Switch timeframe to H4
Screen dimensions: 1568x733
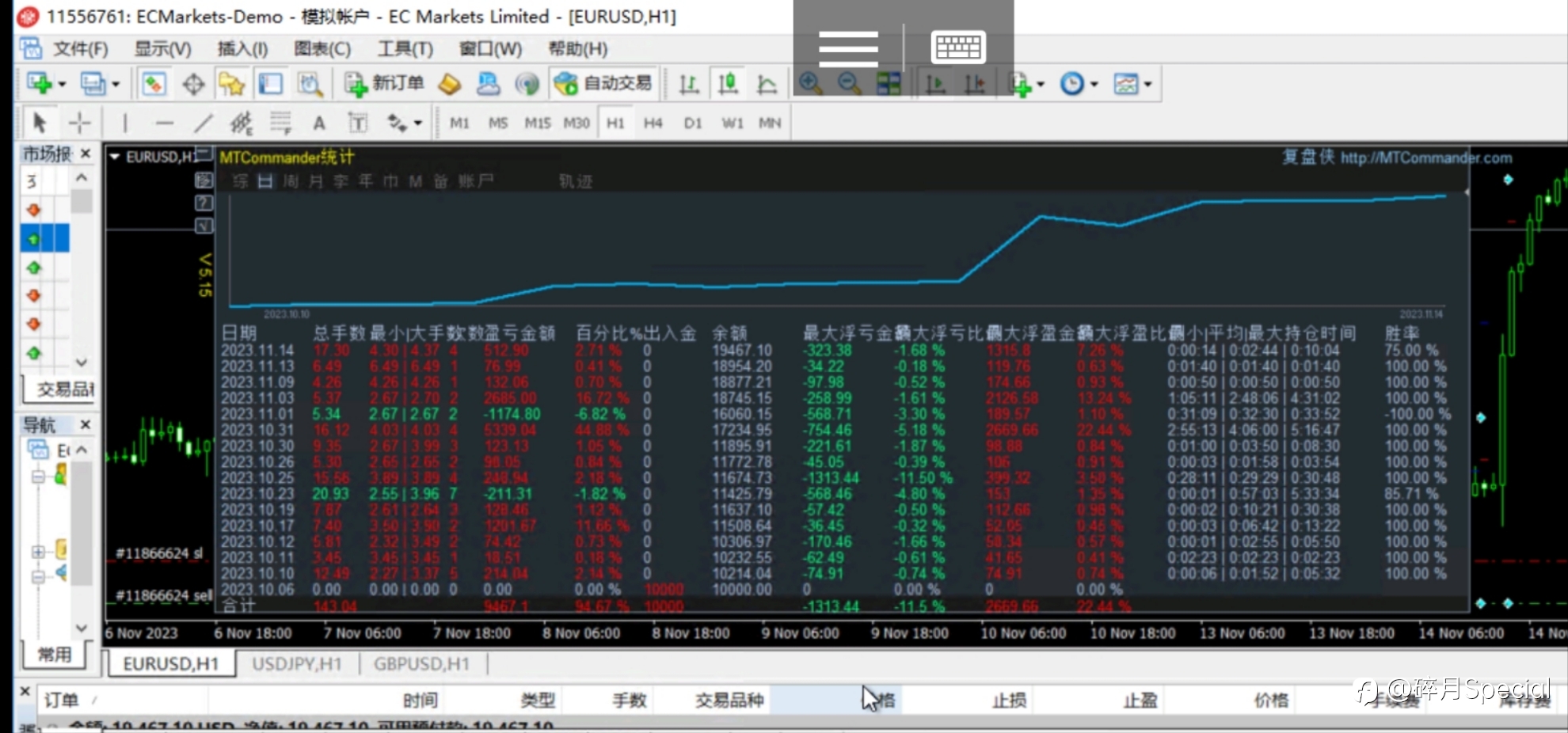tap(653, 123)
